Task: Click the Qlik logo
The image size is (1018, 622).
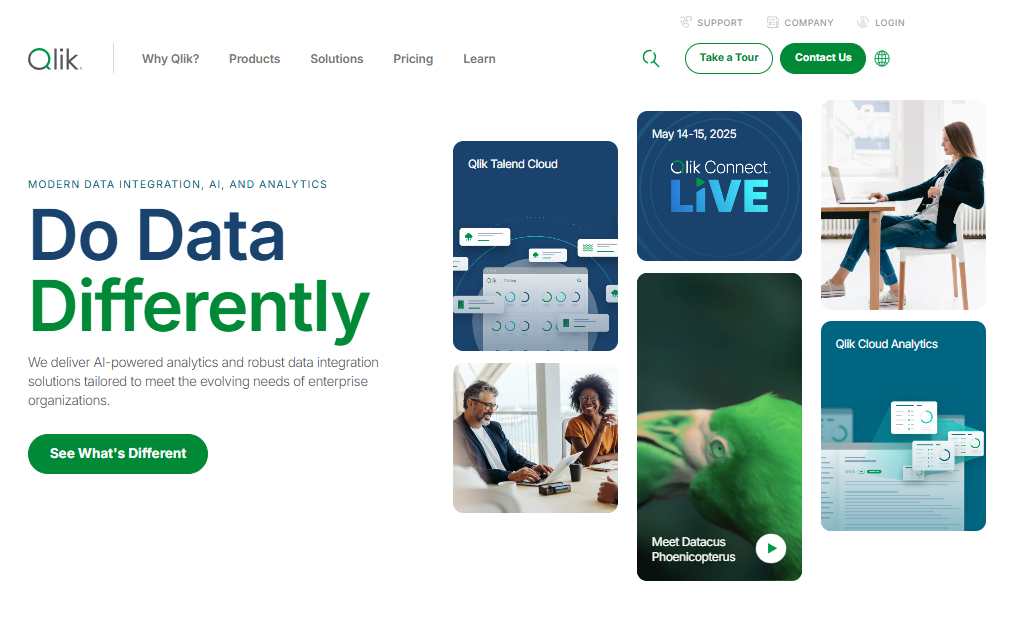Action: [55, 58]
